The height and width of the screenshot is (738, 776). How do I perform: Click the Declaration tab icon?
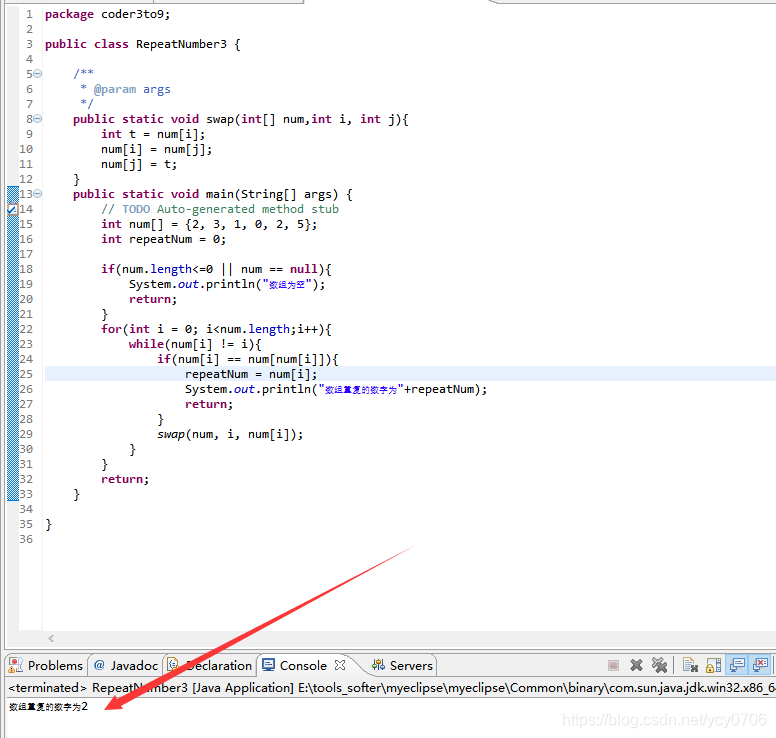(173, 665)
